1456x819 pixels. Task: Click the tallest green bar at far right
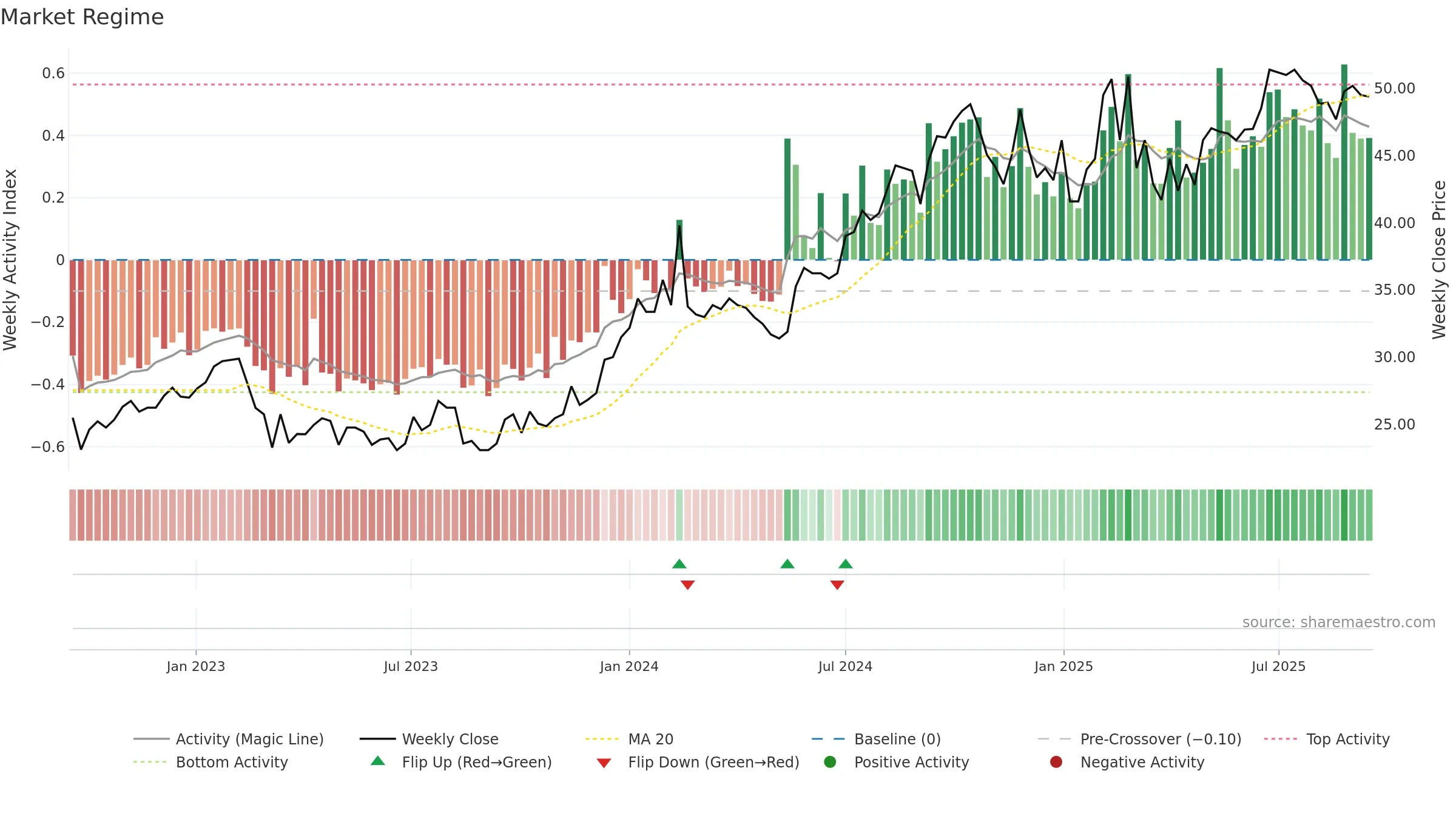1344,162
